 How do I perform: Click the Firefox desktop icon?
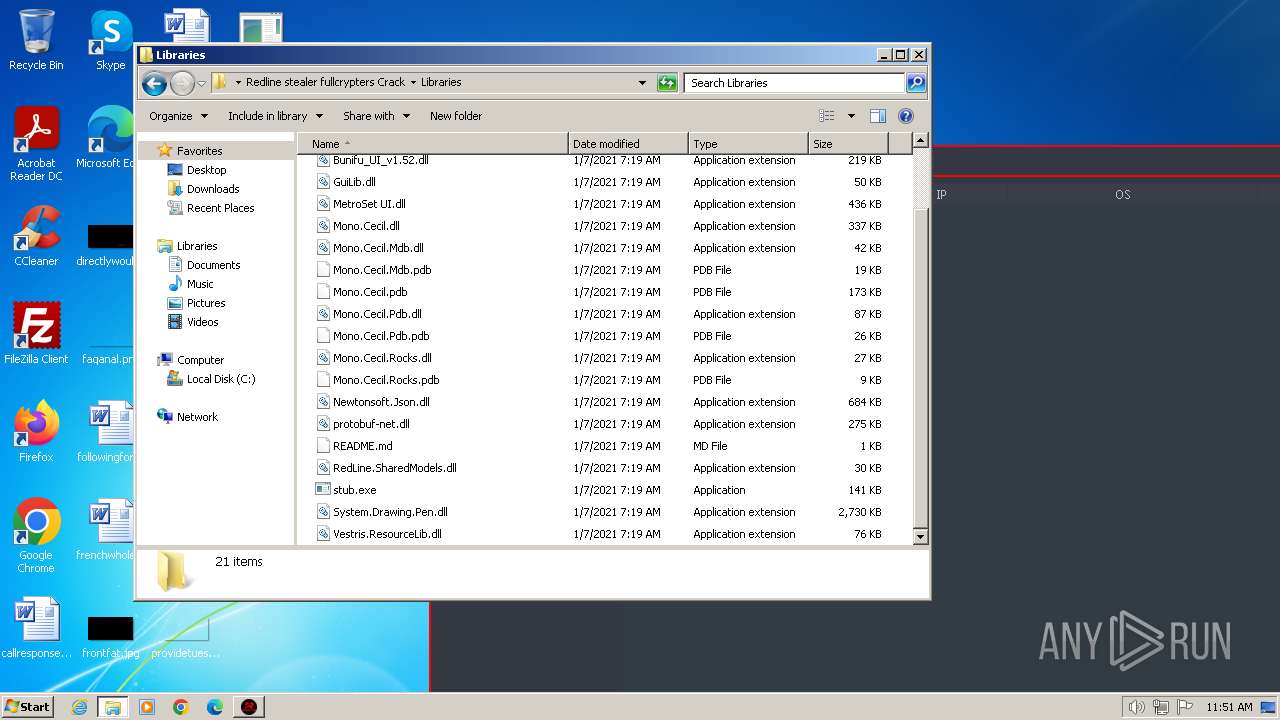click(36, 432)
